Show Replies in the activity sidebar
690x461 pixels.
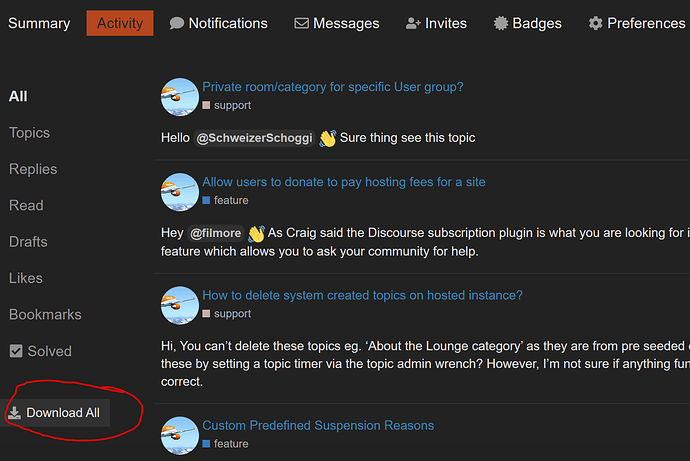pos(33,169)
